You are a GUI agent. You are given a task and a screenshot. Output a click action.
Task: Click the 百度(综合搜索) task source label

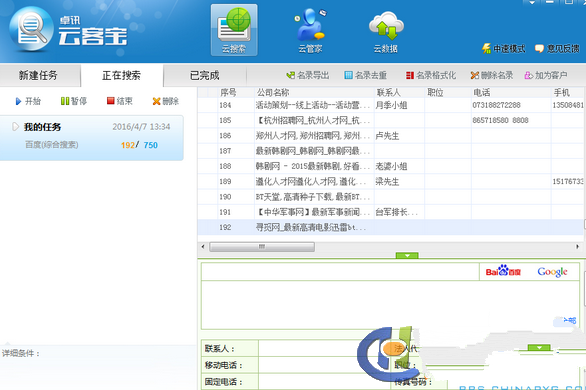(x=52, y=145)
